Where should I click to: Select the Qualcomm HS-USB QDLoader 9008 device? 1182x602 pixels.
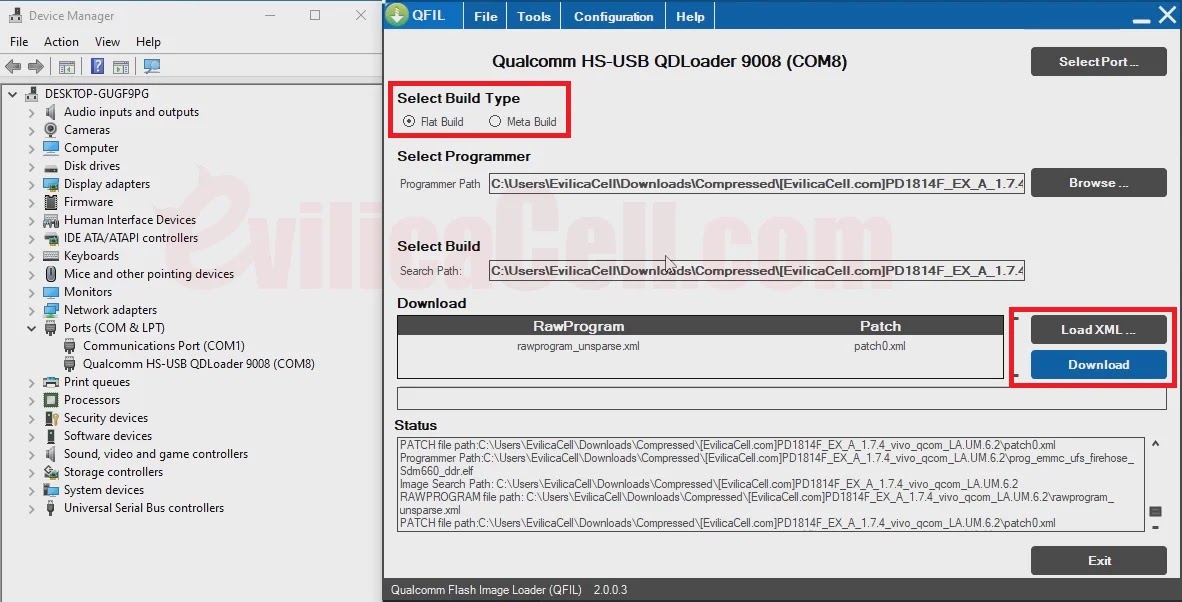198,364
